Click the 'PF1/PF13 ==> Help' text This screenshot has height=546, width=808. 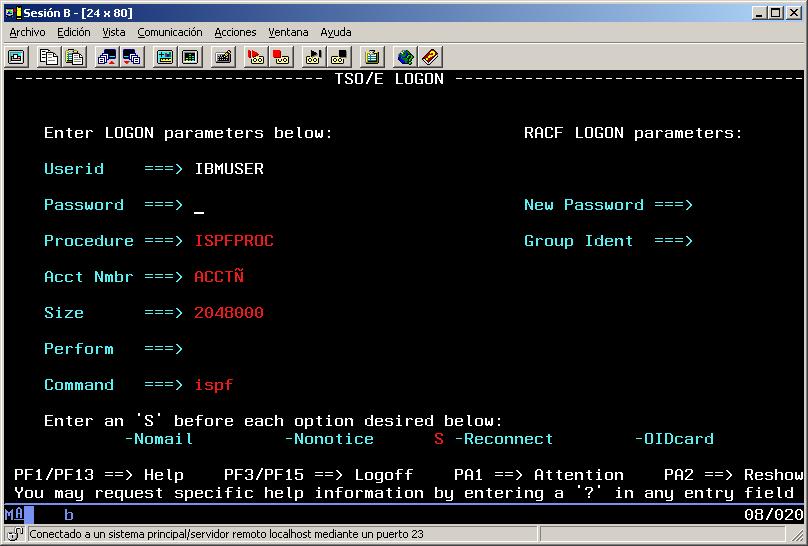pyautogui.click(x=99, y=475)
